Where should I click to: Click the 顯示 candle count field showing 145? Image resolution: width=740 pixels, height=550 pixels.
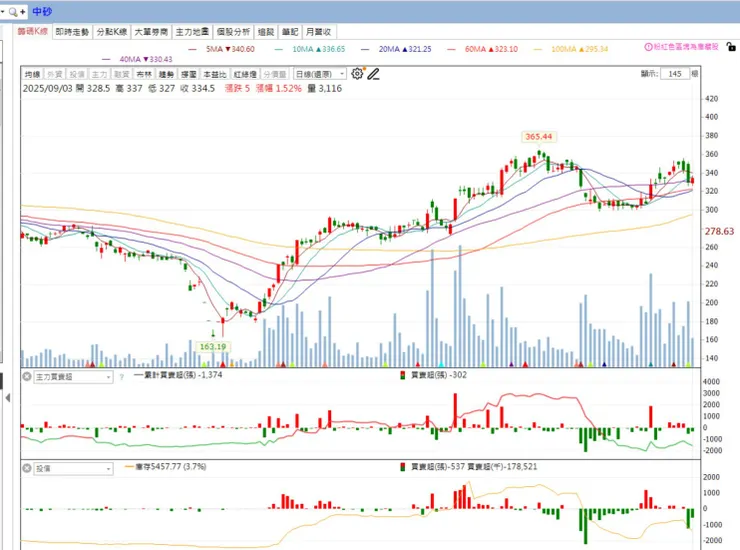point(675,74)
